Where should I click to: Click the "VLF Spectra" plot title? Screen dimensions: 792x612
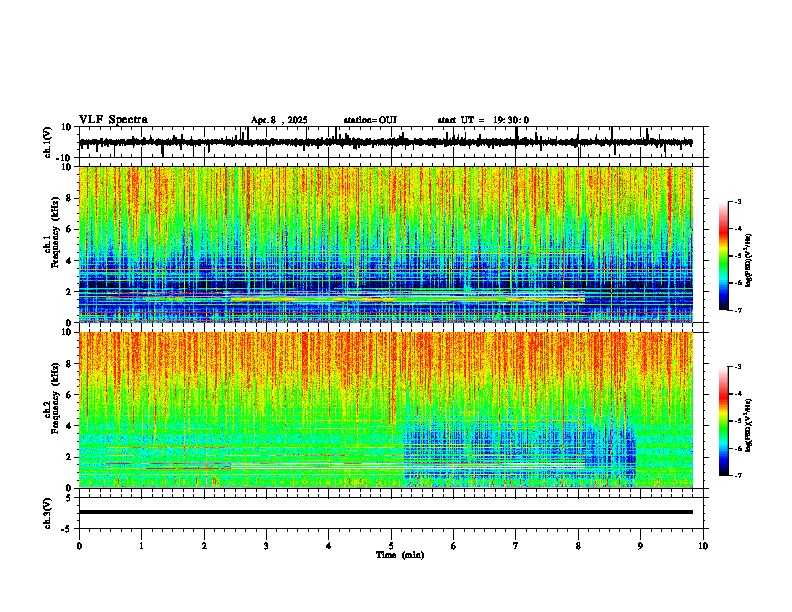point(113,120)
